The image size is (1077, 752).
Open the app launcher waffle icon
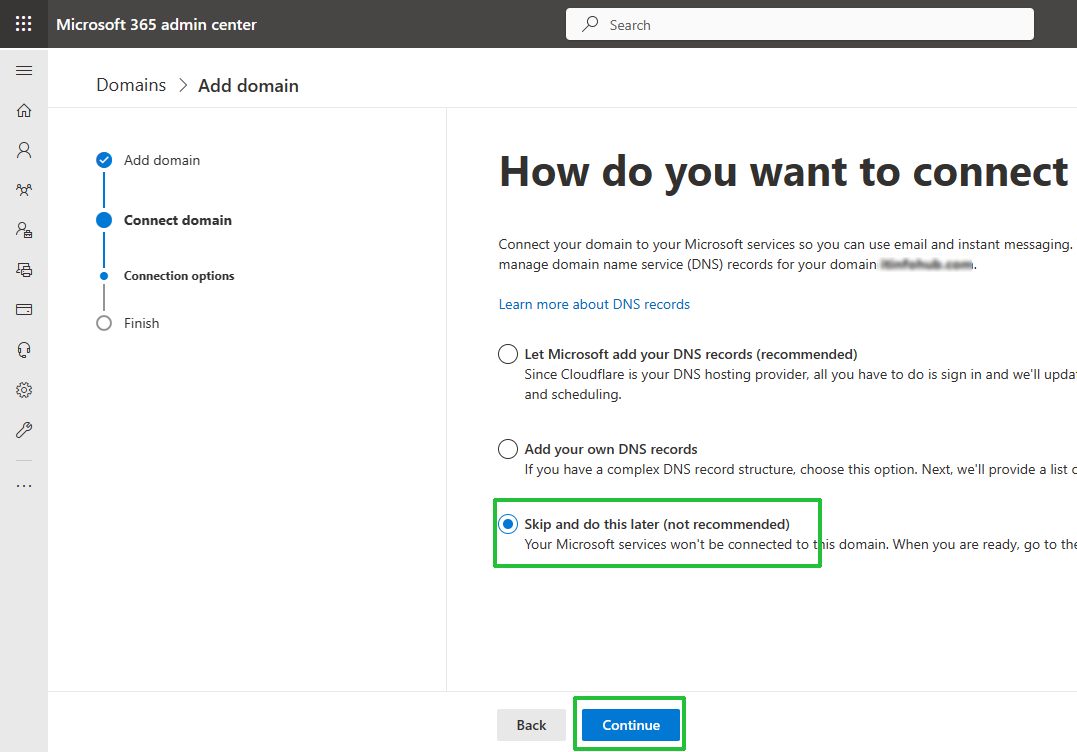(x=23, y=24)
